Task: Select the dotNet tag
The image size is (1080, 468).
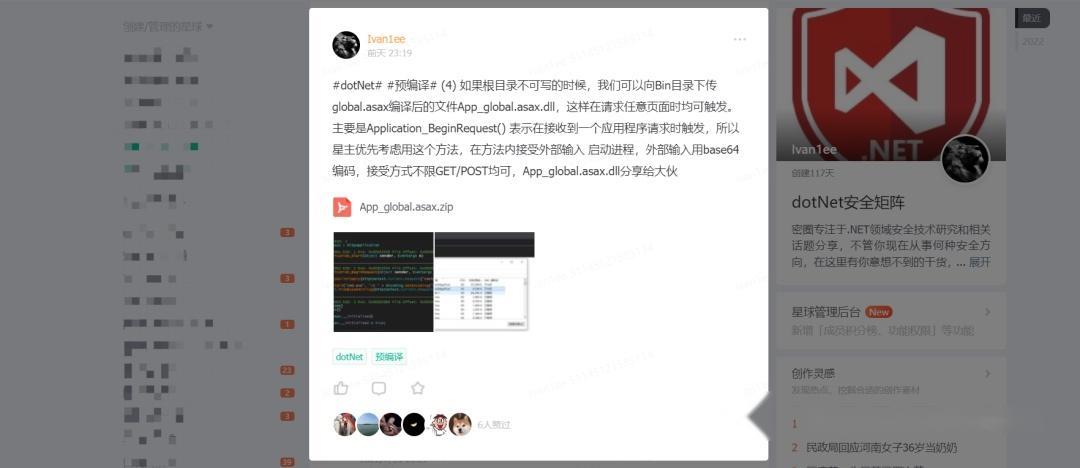Action: coord(349,357)
